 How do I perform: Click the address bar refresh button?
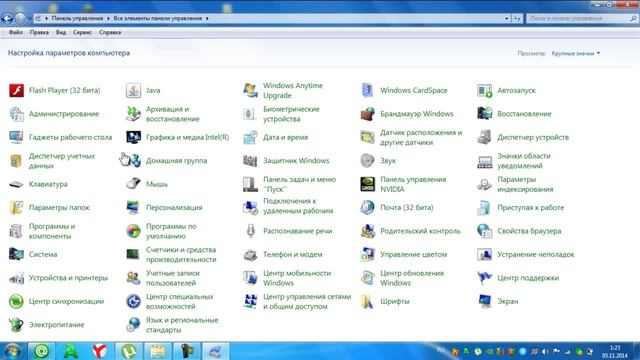pyautogui.click(x=517, y=18)
